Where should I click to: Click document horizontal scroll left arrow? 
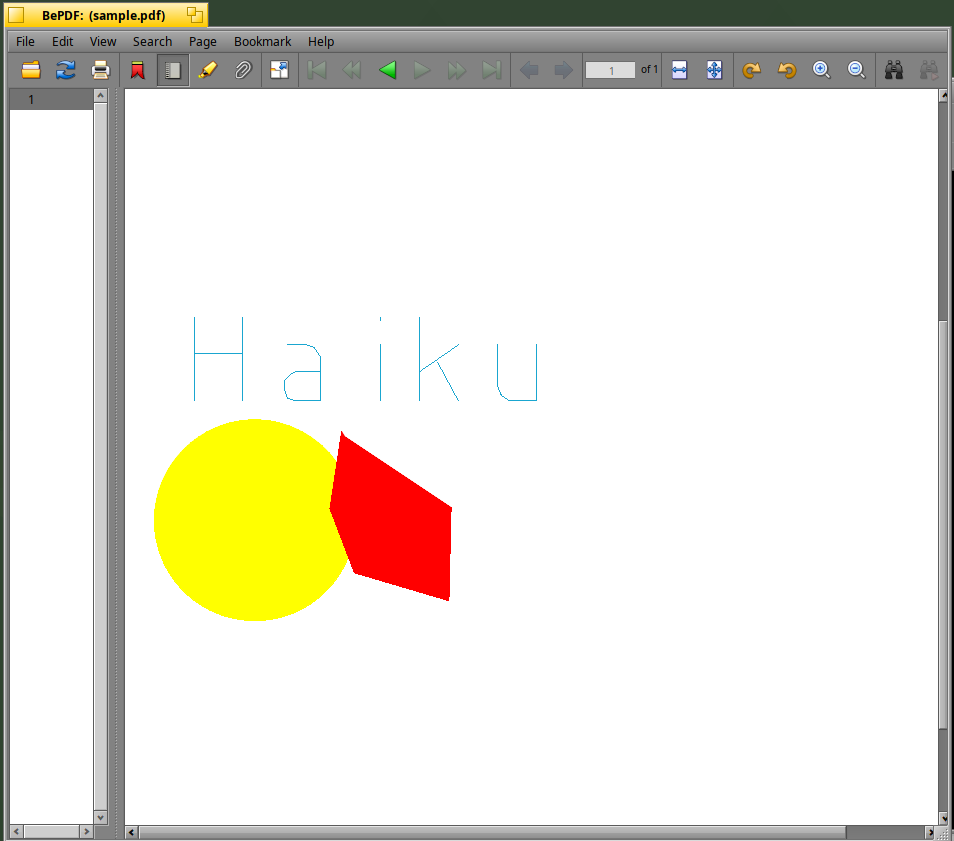click(x=131, y=832)
